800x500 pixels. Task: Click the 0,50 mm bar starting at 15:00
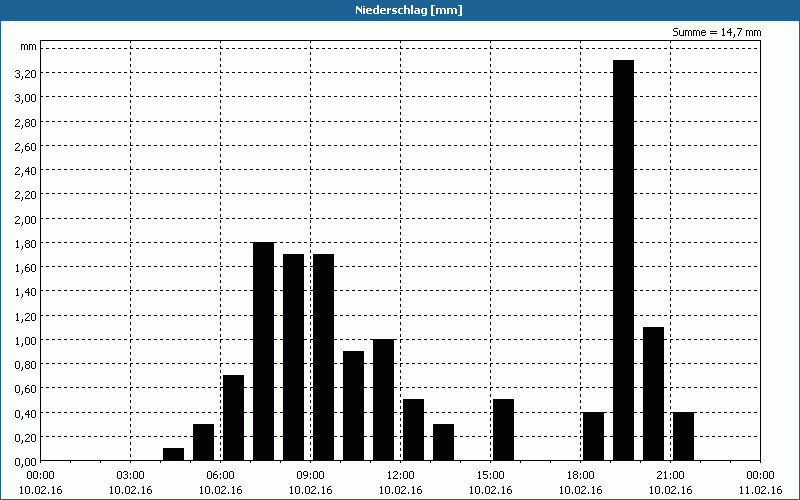(x=504, y=430)
